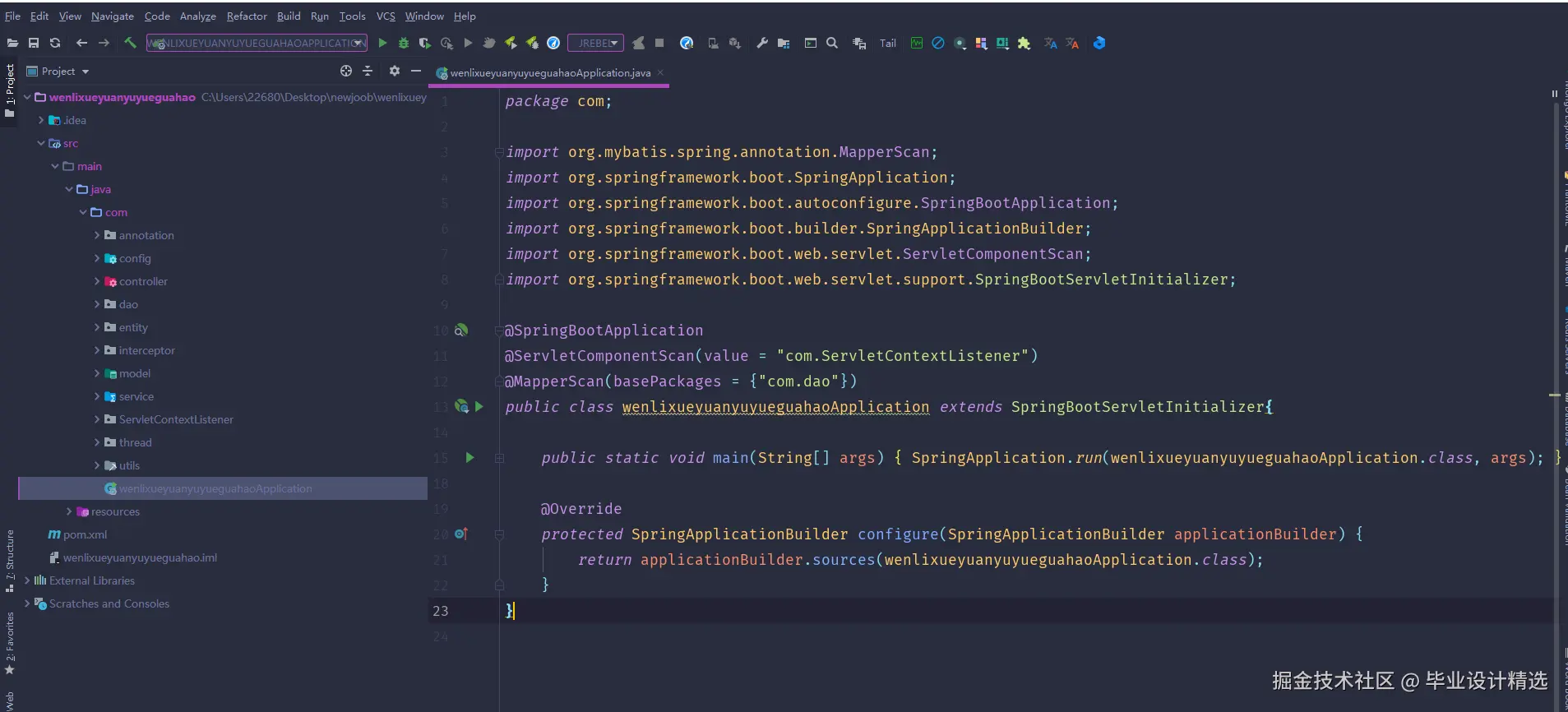Click the run gutter arrow beside main method
The image size is (1568, 712).
coord(469,457)
